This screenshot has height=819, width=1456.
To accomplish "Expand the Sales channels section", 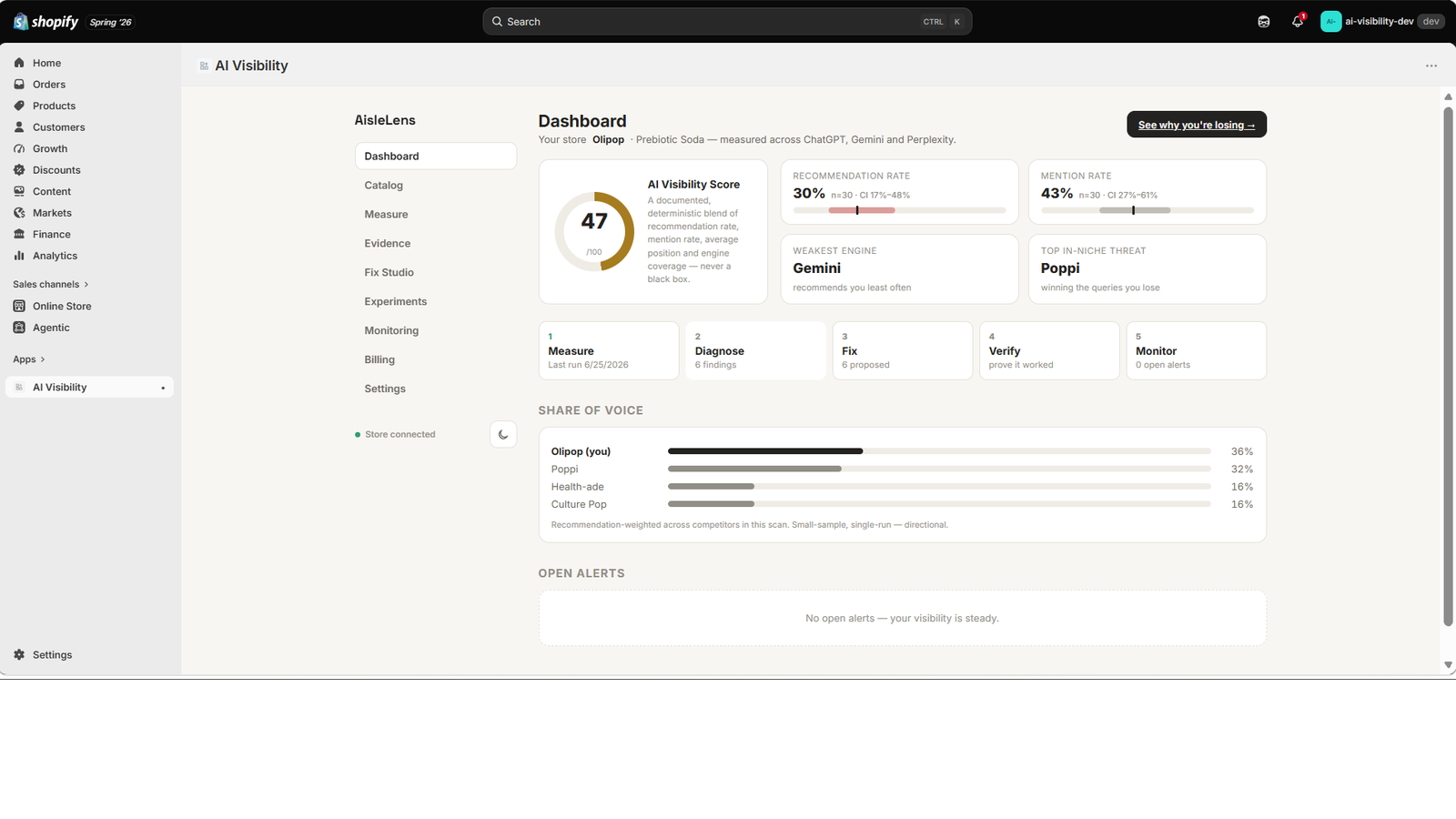I will pos(51,285).
